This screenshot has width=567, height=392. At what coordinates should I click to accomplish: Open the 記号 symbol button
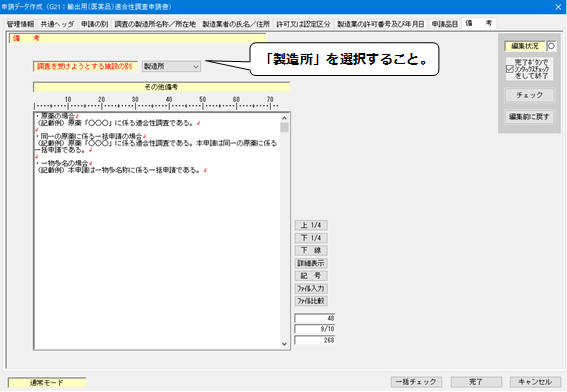(x=311, y=276)
